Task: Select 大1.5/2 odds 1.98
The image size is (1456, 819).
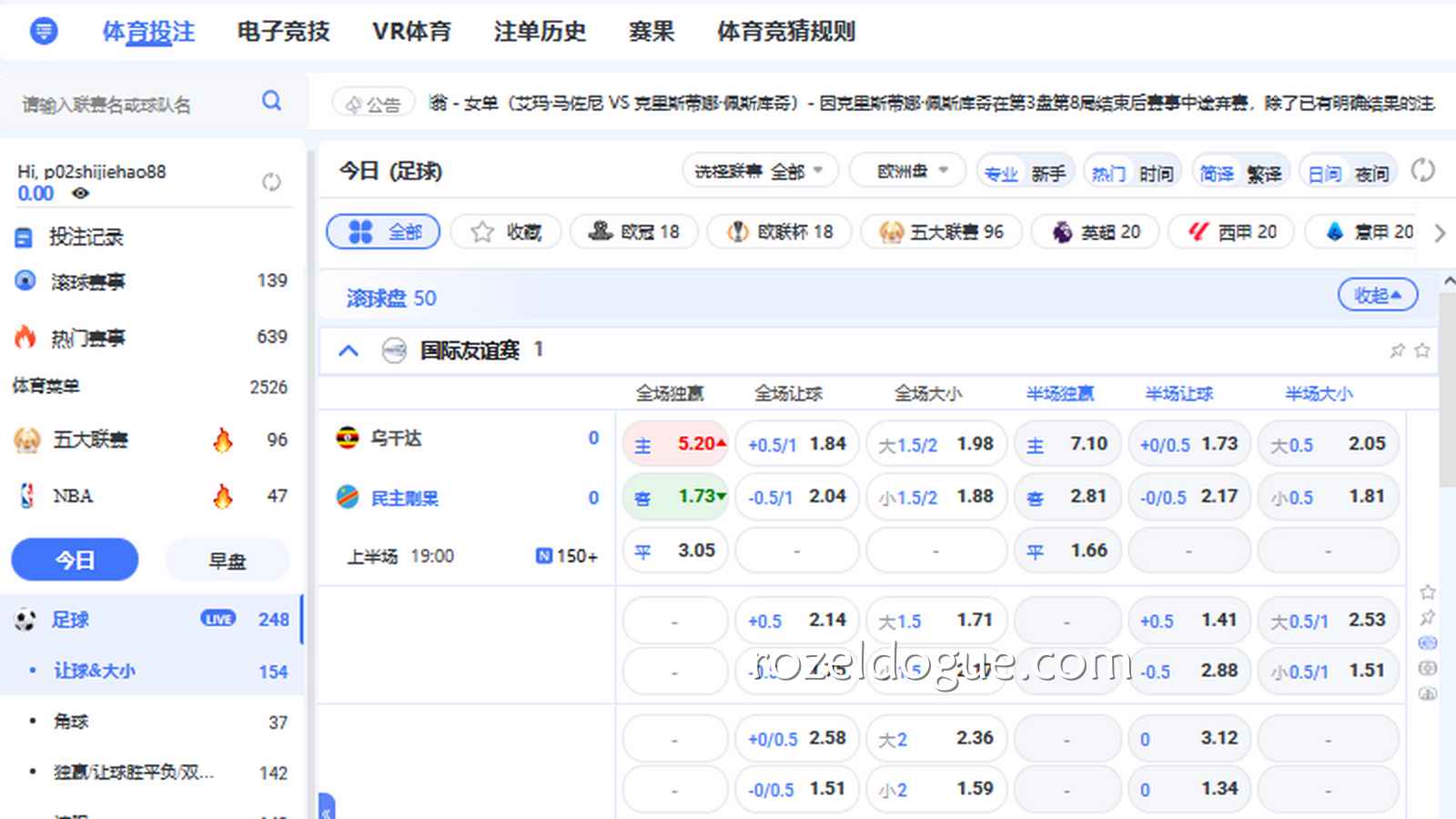Action: tap(936, 444)
